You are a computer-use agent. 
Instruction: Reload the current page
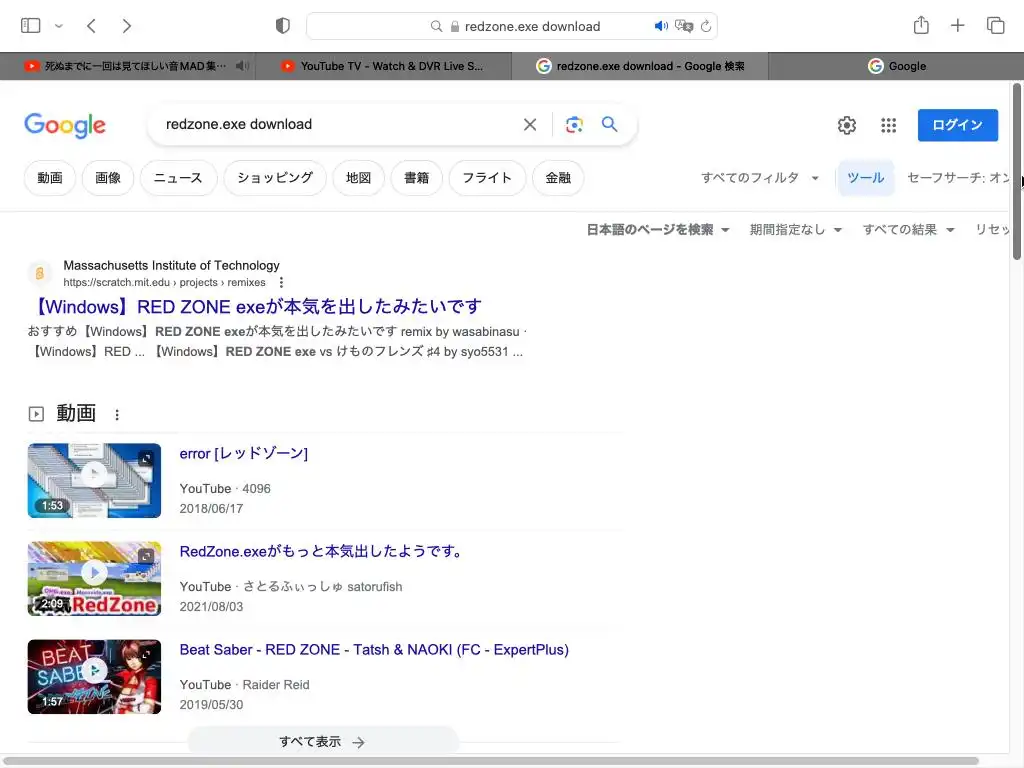pos(706,26)
